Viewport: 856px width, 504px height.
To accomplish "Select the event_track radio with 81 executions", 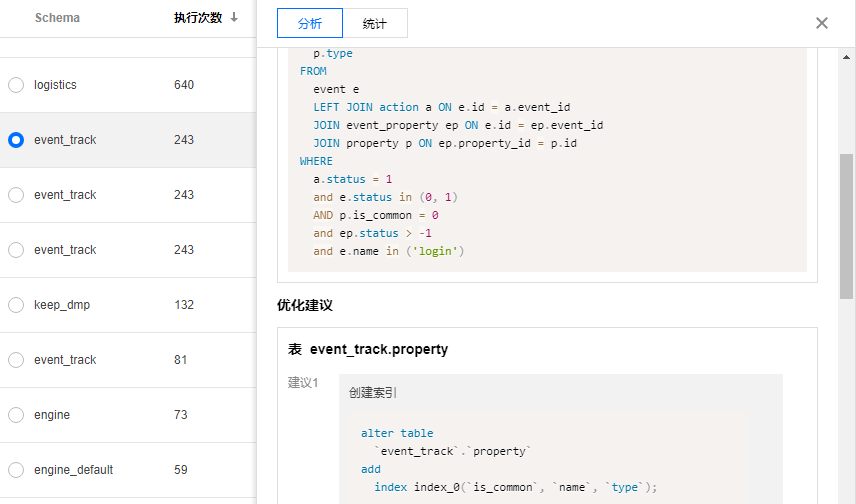I will click(16, 360).
